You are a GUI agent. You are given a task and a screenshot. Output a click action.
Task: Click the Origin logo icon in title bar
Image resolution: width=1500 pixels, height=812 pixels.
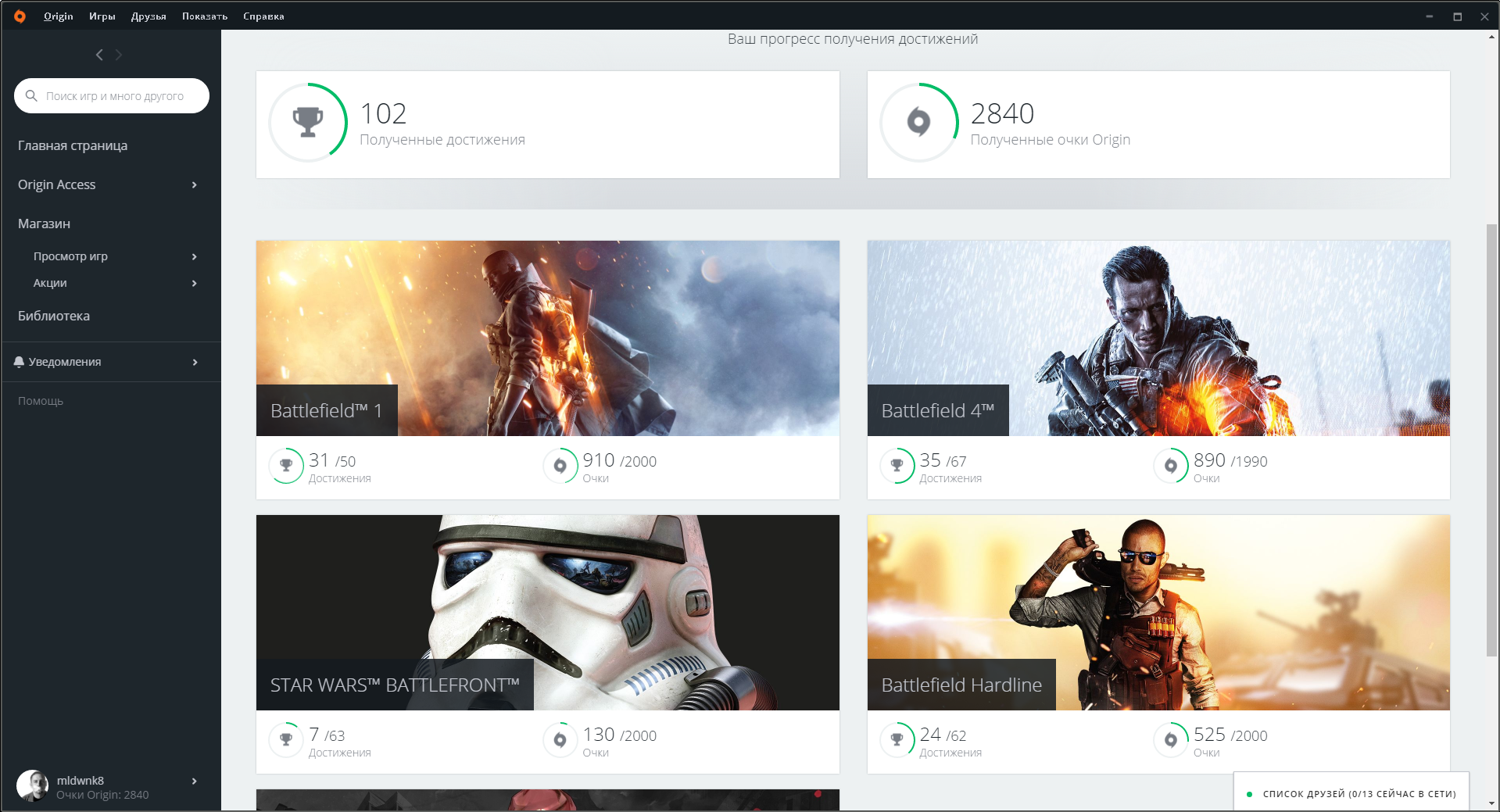pyautogui.click(x=20, y=16)
